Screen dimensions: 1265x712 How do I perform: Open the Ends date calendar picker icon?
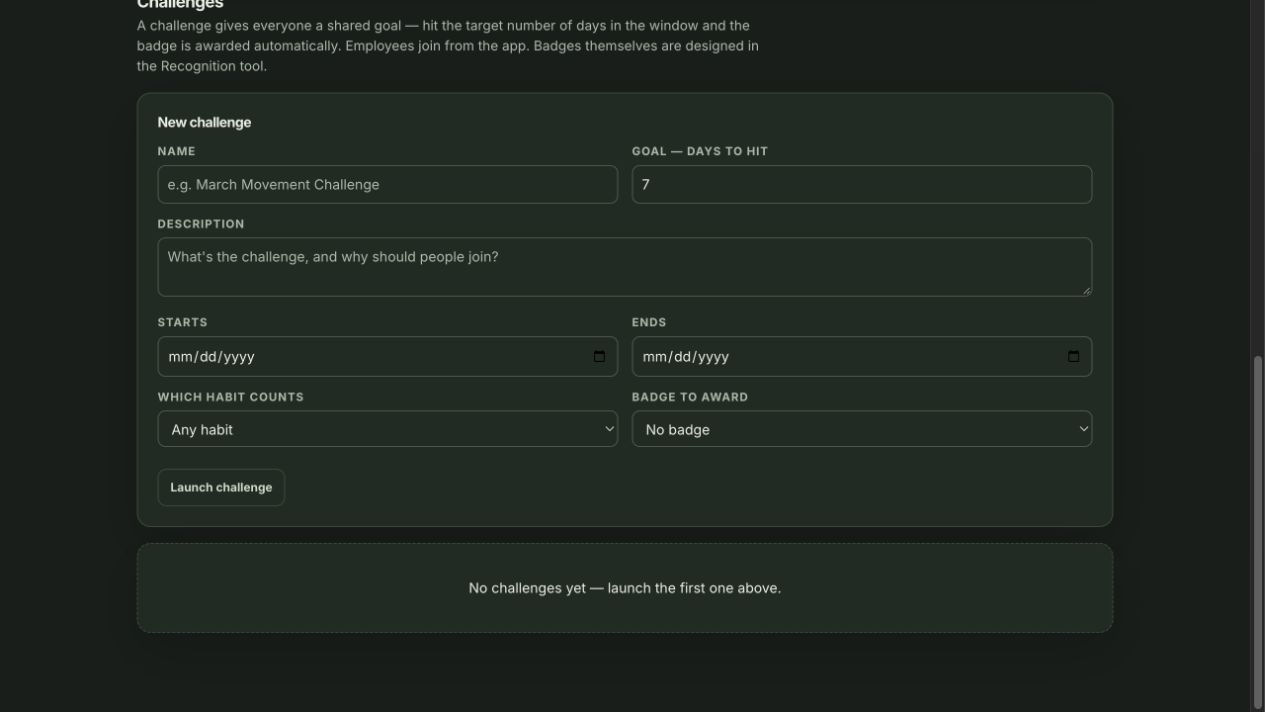[1073, 357]
